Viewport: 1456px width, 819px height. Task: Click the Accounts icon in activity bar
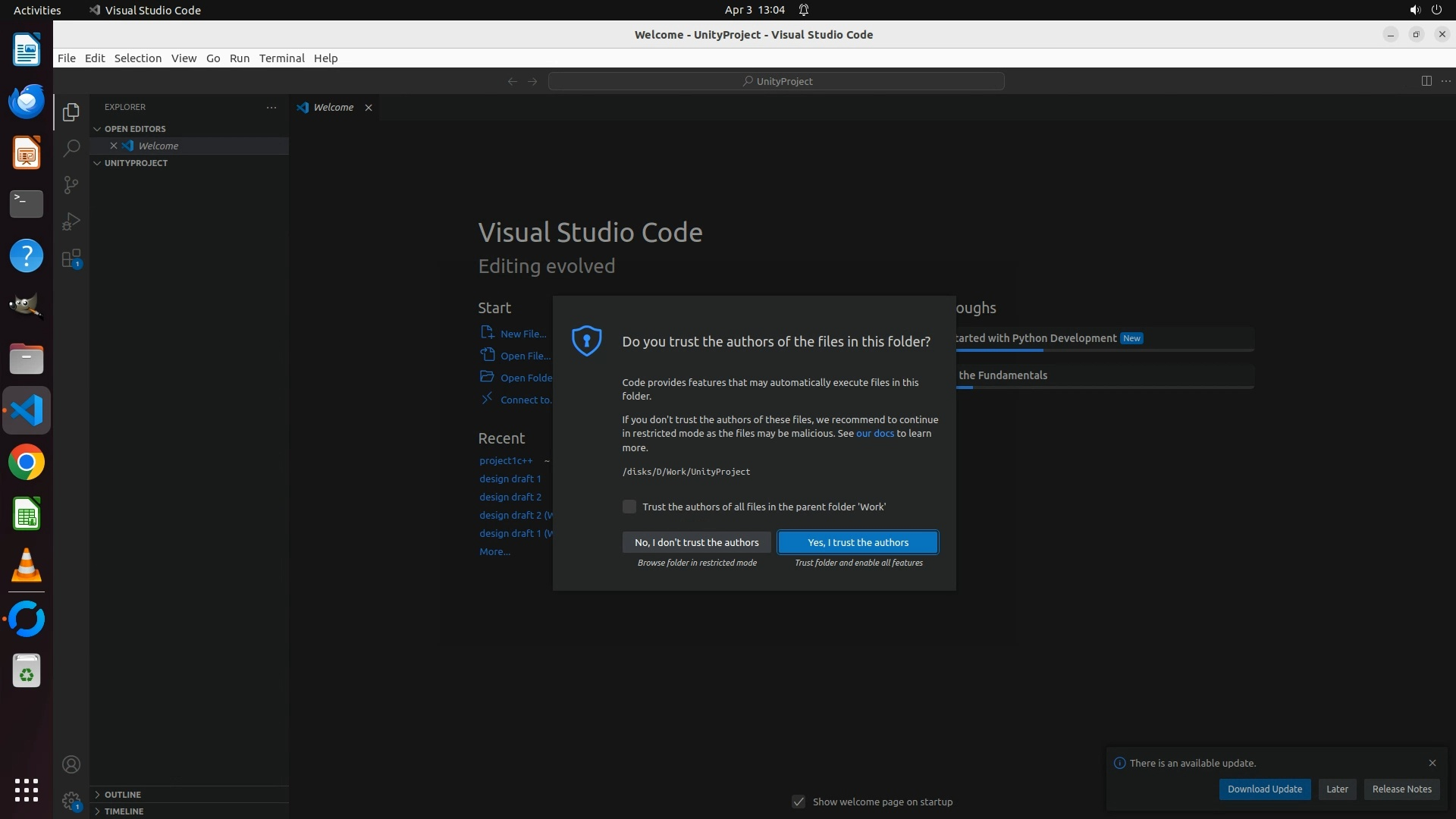(x=71, y=764)
